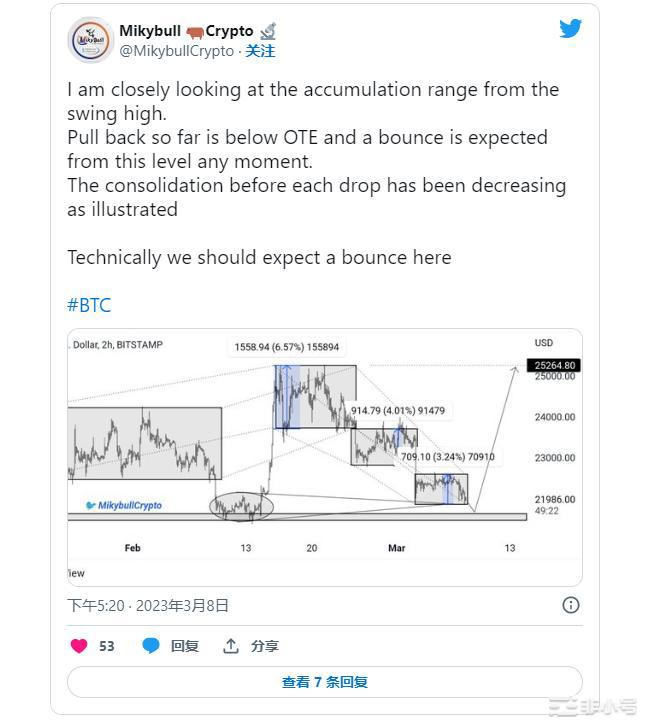
Task: Click the @MikybullCrypto handle
Action: point(177,51)
